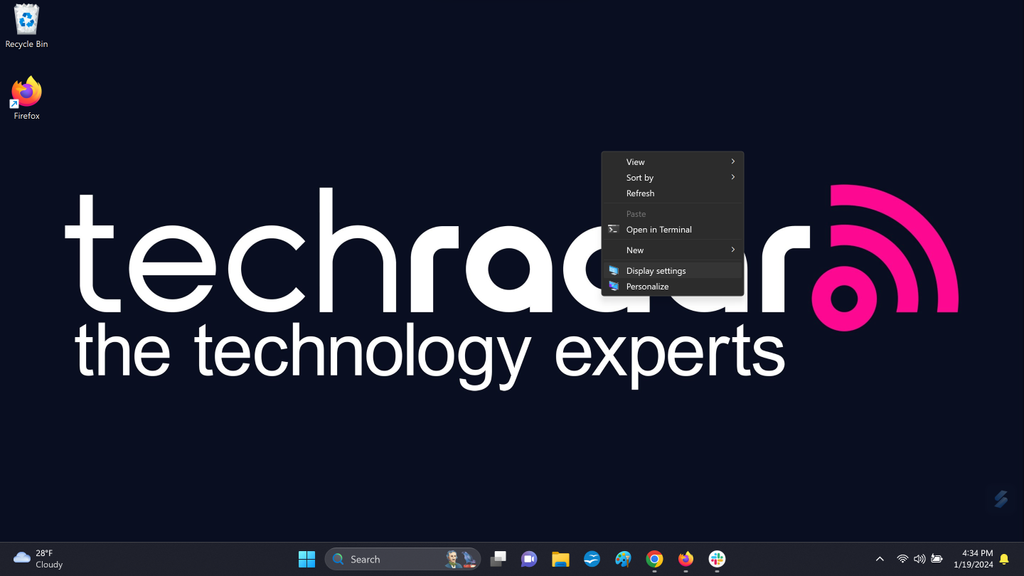This screenshot has width=1024, height=576.
Task: Open the paint palette app on taskbar
Action: coord(623,558)
